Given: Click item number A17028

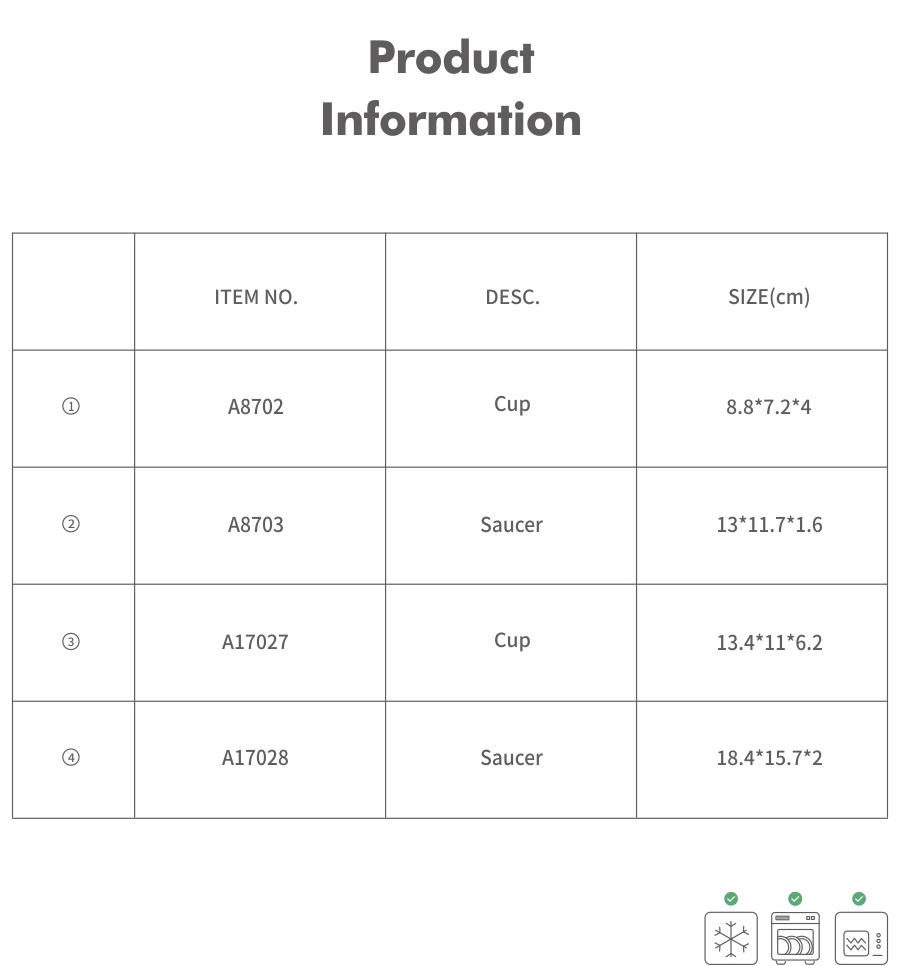Looking at the screenshot, I should click(x=255, y=758).
